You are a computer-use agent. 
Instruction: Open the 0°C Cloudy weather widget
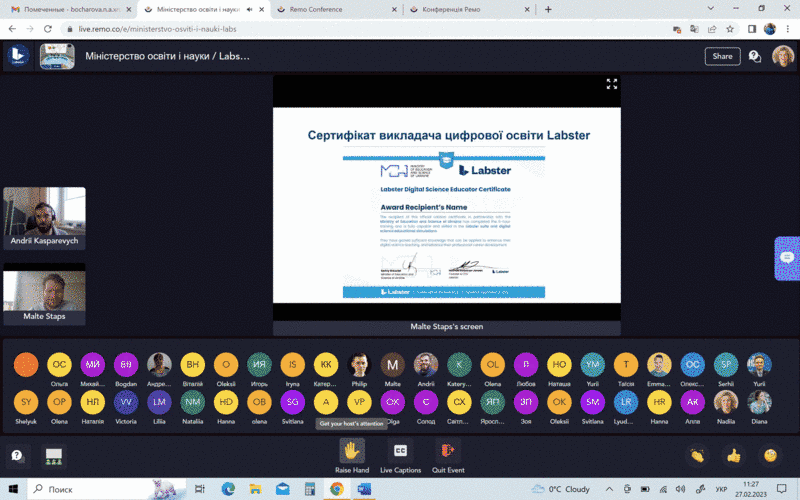560,489
